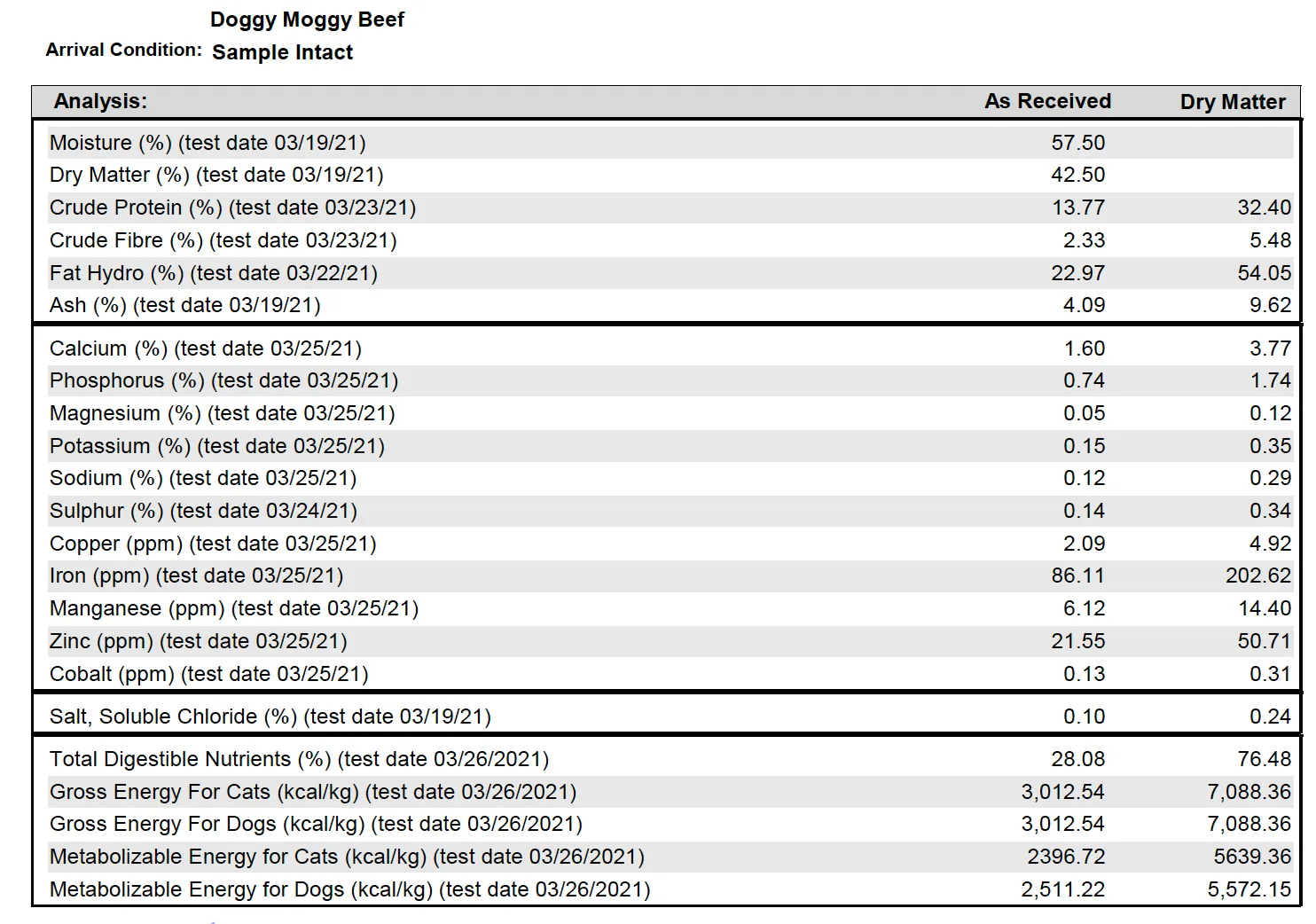Screen dimensions: 1316x924
Task: Click Metabolizable Energy for Dogs value 5,572.15
Action: (1249, 889)
